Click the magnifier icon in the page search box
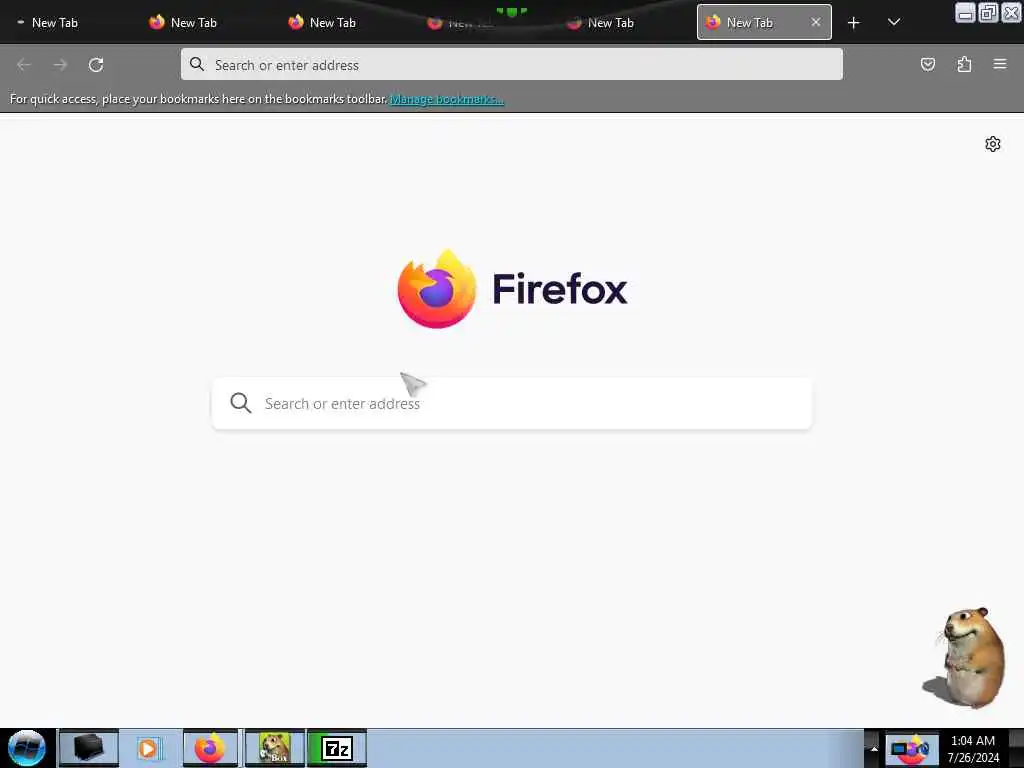This screenshot has height=768, width=1024. pos(241,403)
